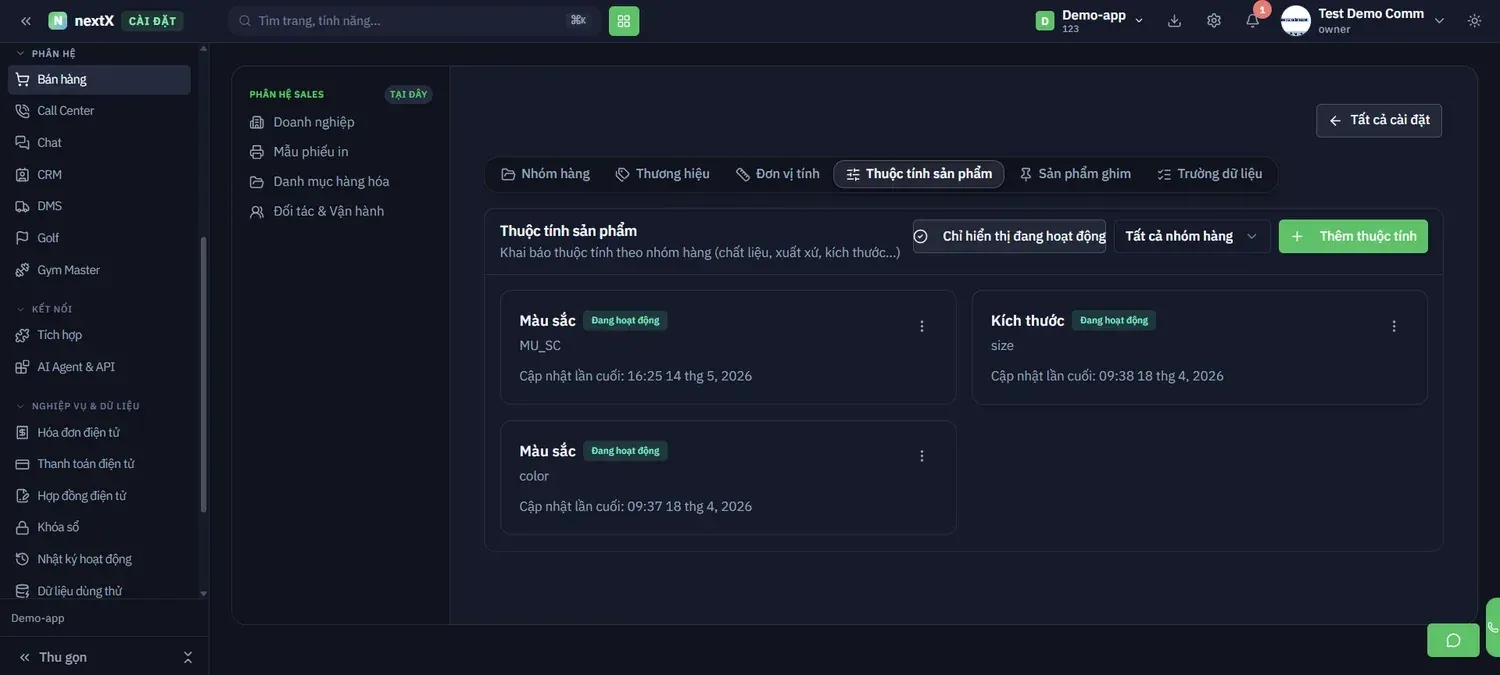The width and height of the screenshot is (1500, 675).
Task: Switch theme with the sun icon
Action: (1474, 21)
